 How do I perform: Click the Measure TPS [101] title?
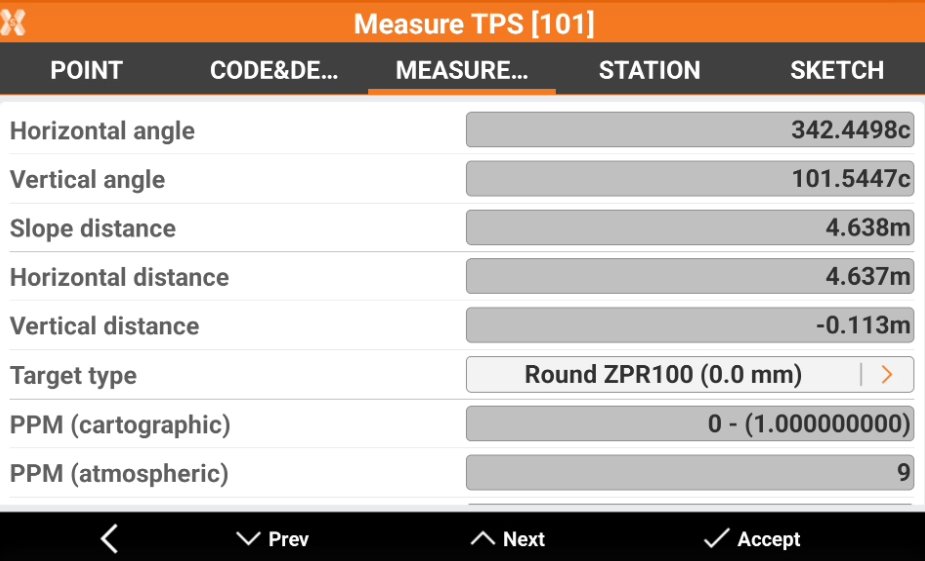[x=474, y=23]
